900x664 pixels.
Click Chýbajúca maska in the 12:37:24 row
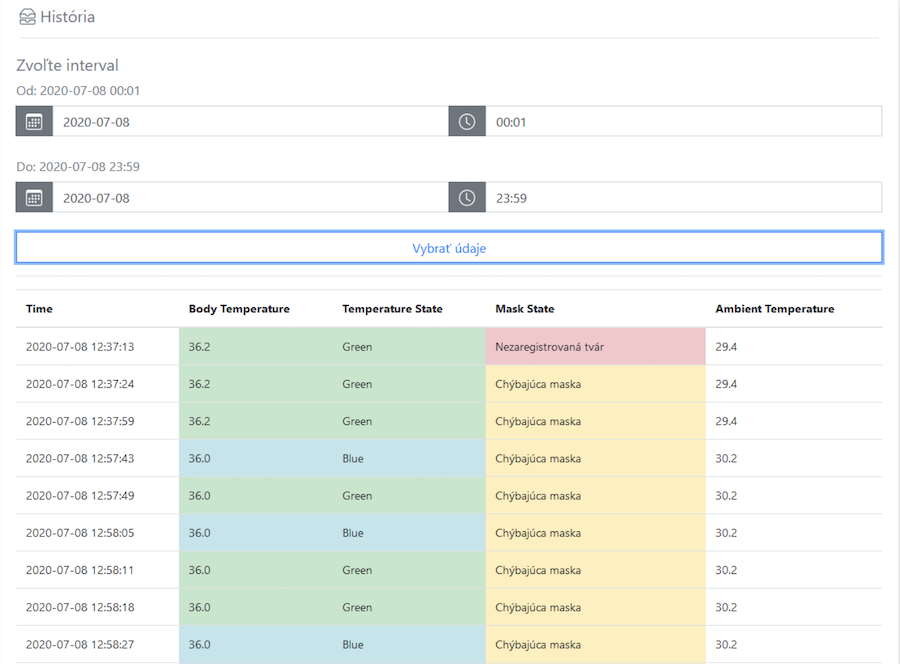pyautogui.click(x=538, y=384)
